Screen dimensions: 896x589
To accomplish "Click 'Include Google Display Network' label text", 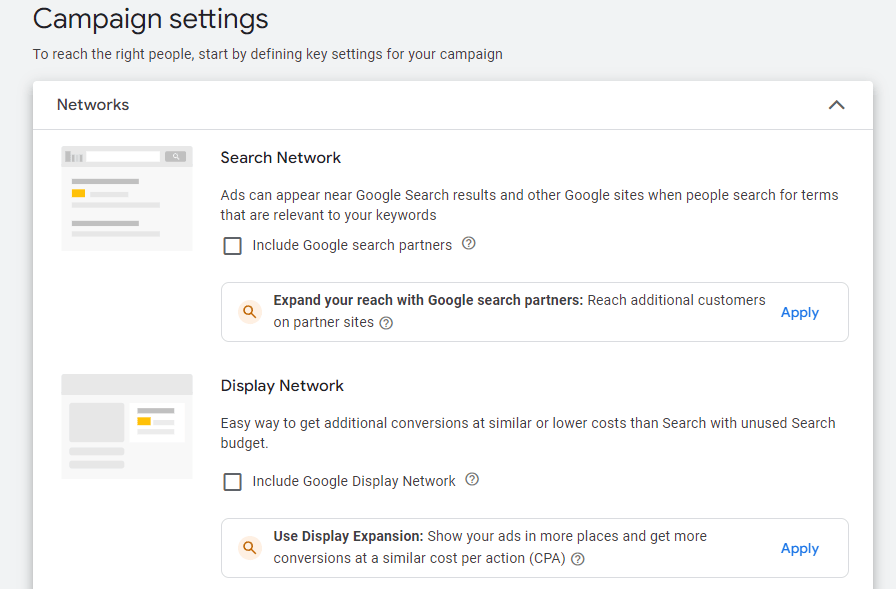I will (x=354, y=482).
